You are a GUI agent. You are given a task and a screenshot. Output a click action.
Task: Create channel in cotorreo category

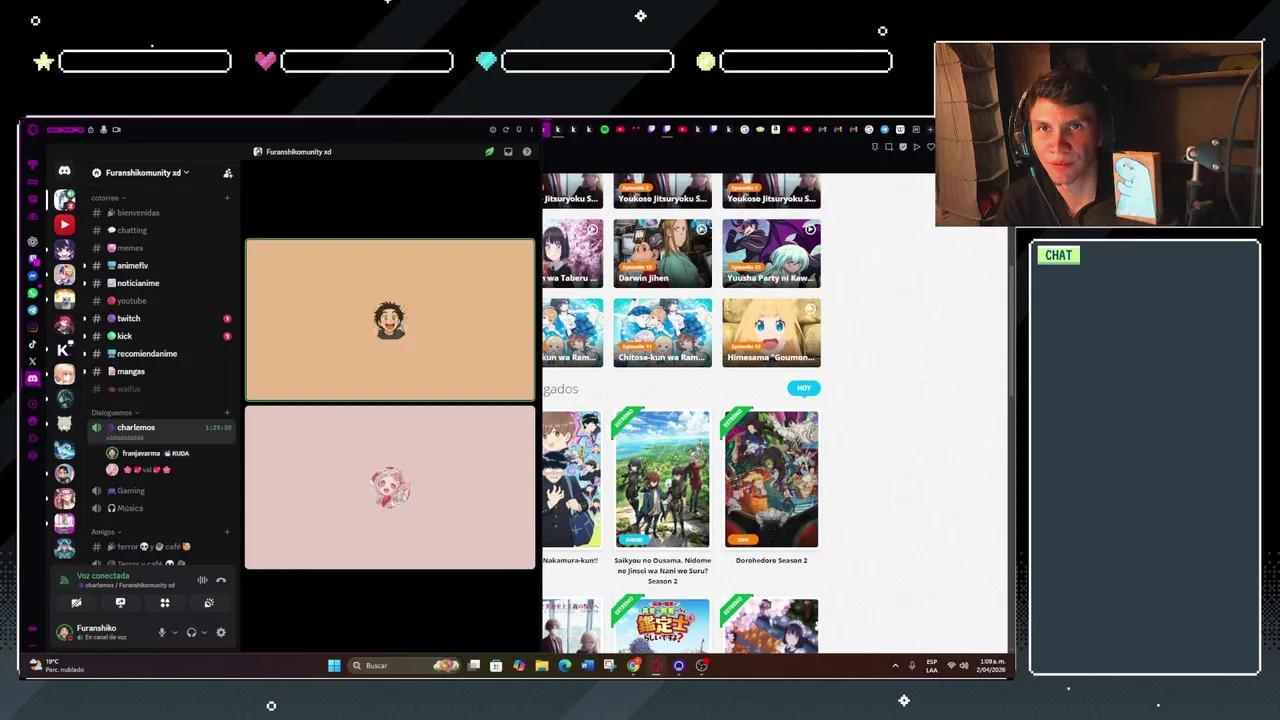[x=227, y=198]
